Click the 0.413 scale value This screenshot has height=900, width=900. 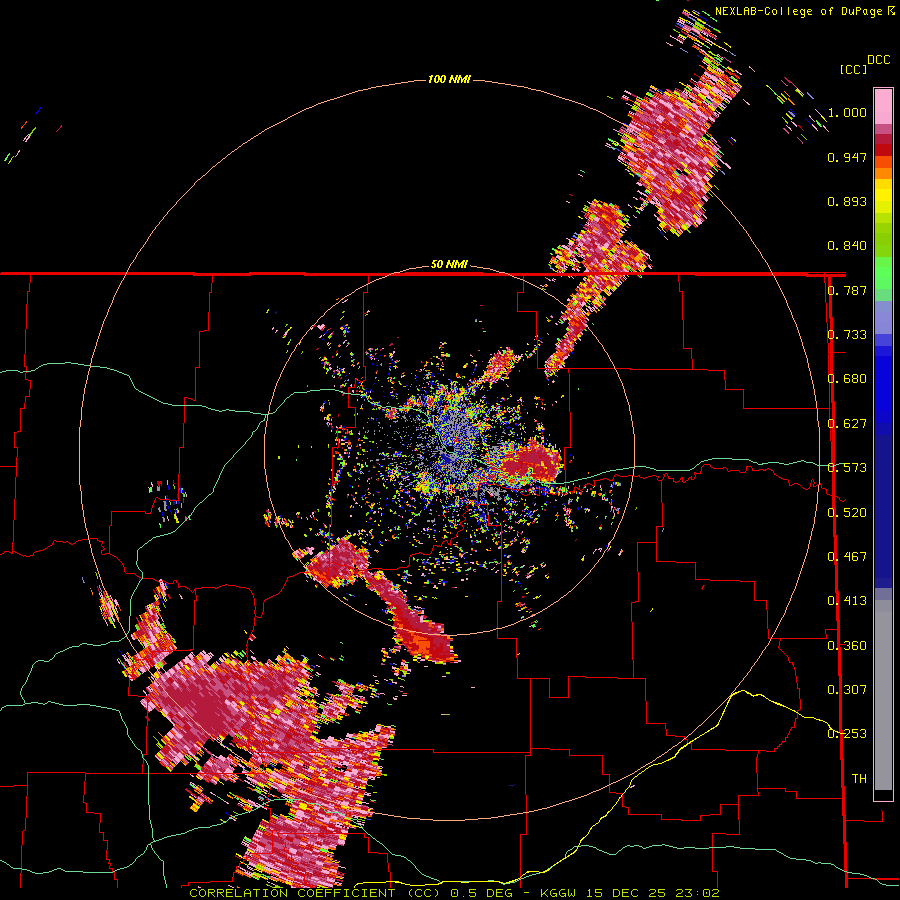[847, 601]
